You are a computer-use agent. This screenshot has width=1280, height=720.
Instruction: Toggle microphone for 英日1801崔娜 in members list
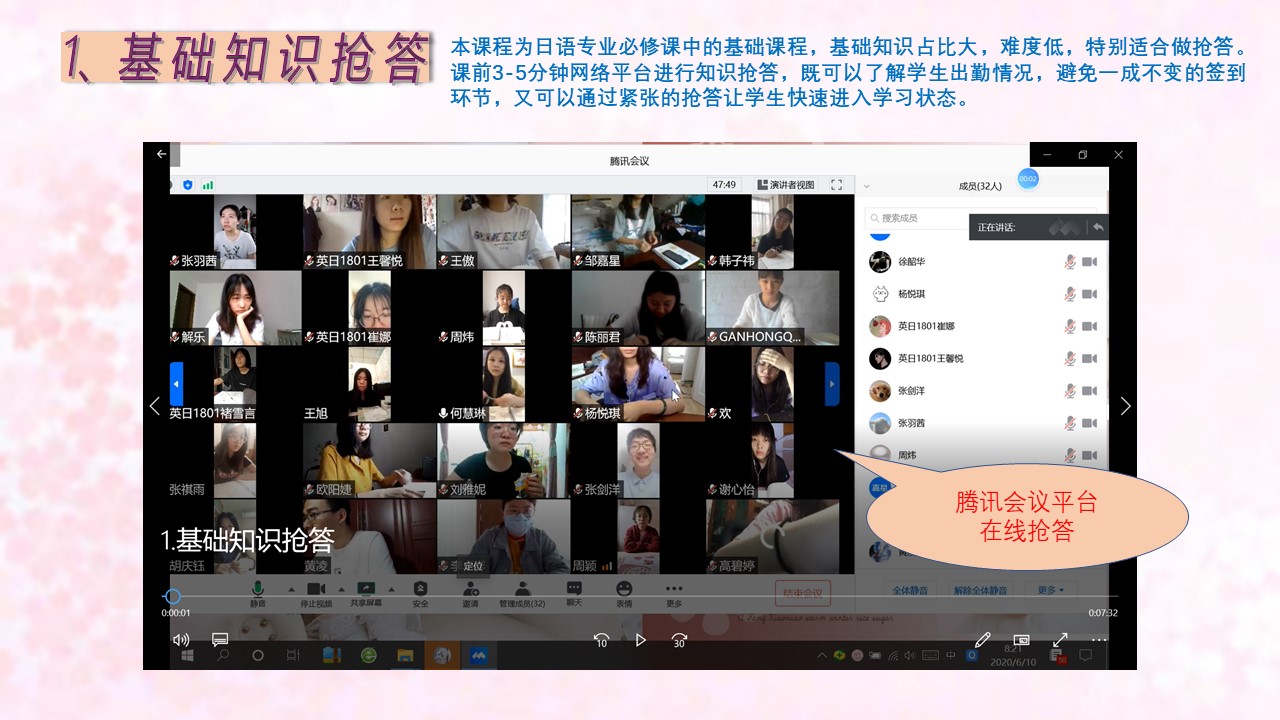tap(1069, 326)
